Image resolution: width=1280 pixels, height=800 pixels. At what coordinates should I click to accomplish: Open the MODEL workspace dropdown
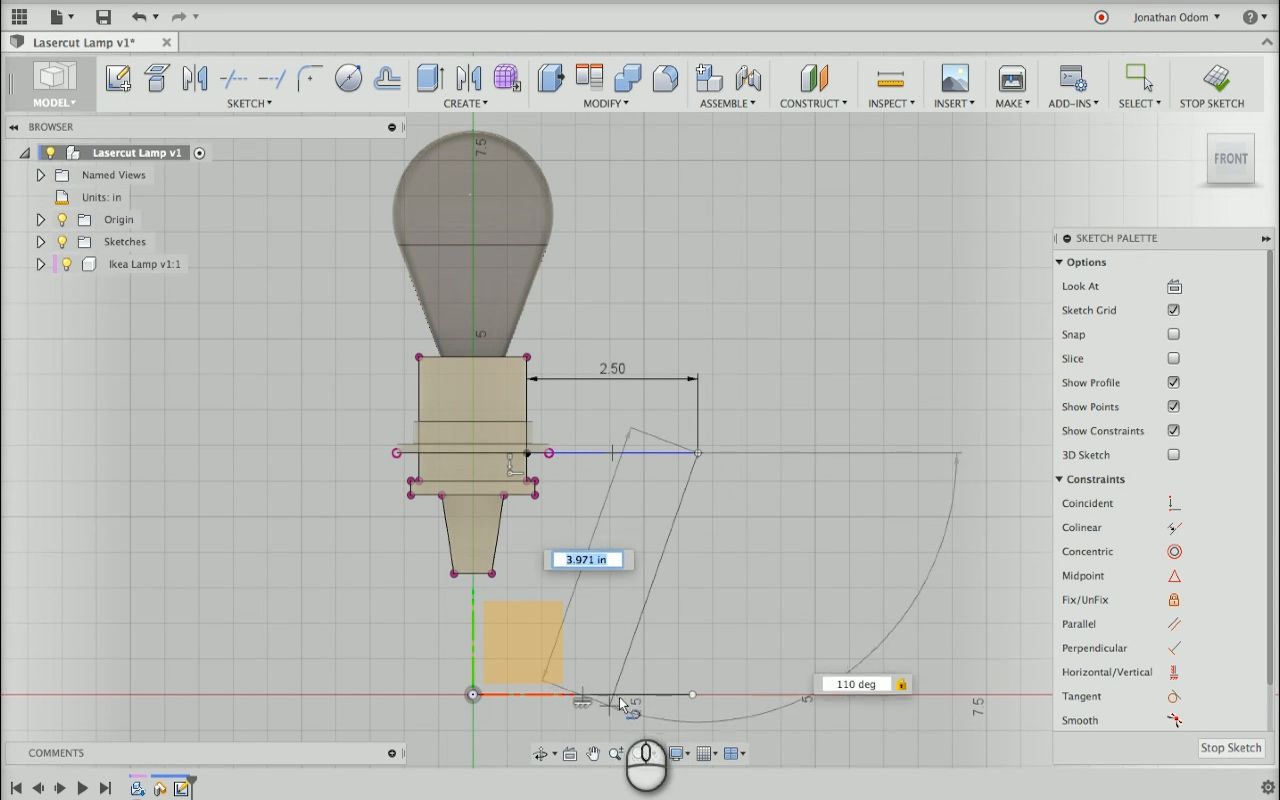(x=54, y=103)
